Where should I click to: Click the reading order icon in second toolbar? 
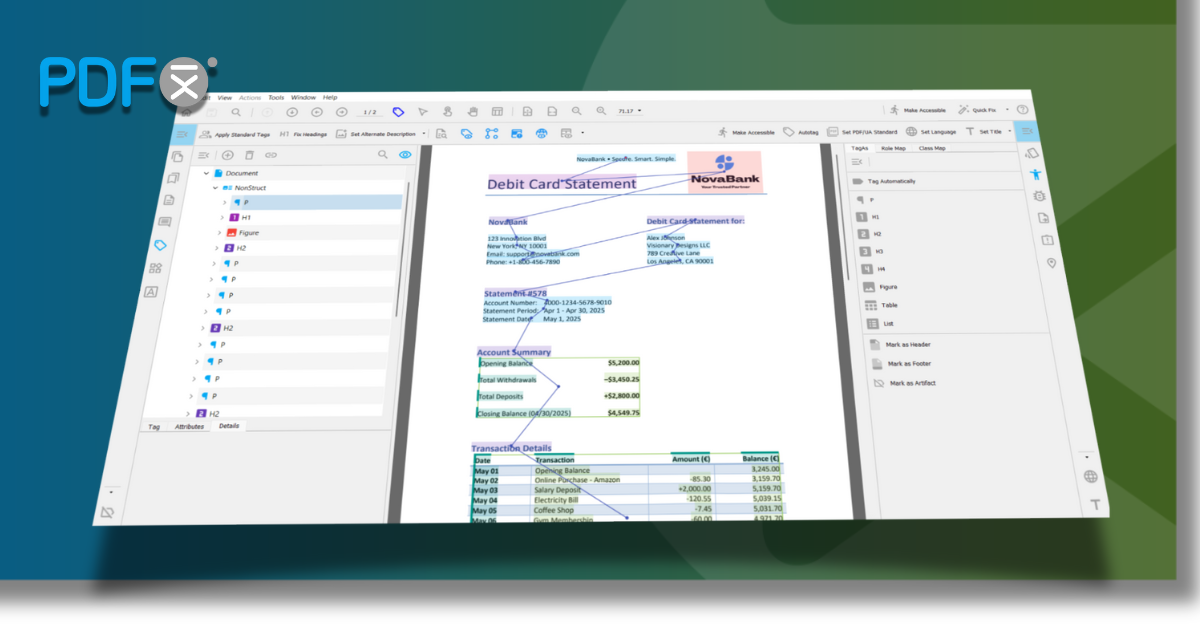pos(491,133)
